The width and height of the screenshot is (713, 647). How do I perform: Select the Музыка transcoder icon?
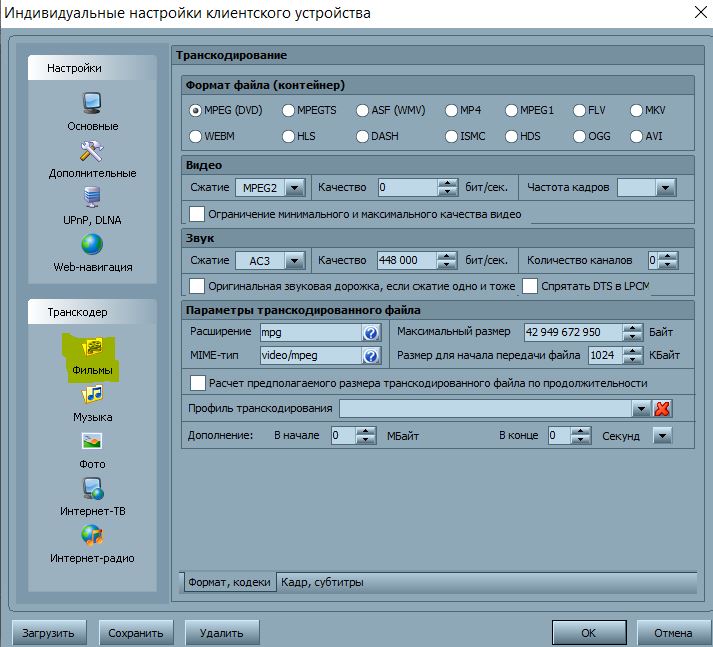92,395
